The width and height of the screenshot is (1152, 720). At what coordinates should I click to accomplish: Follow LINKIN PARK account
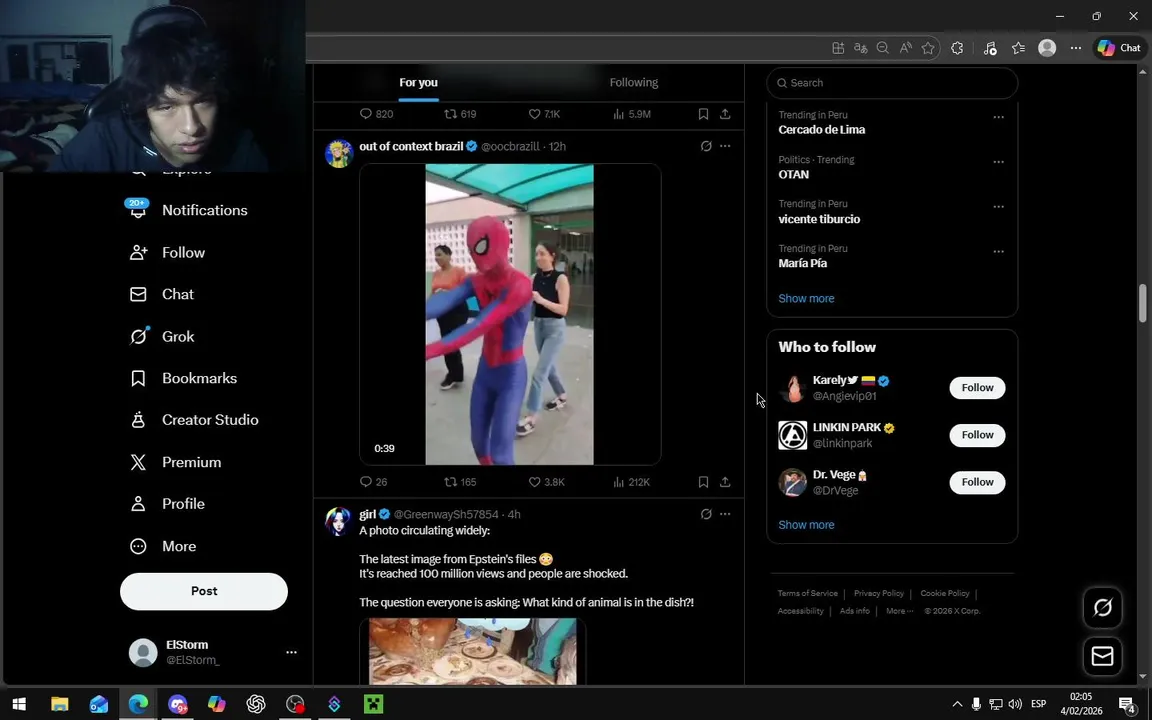pyautogui.click(x=977, y=435)
